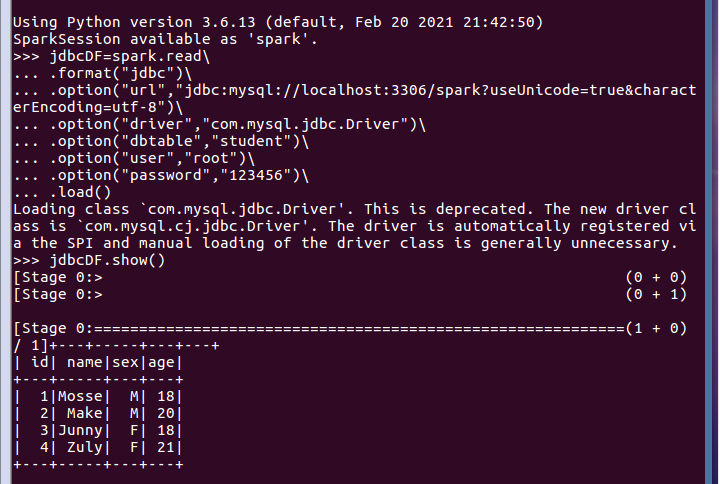The image size is (720, 484).
Task: Click the terminal's right-edge vertical scrollbar
Action: coord(711,242)
